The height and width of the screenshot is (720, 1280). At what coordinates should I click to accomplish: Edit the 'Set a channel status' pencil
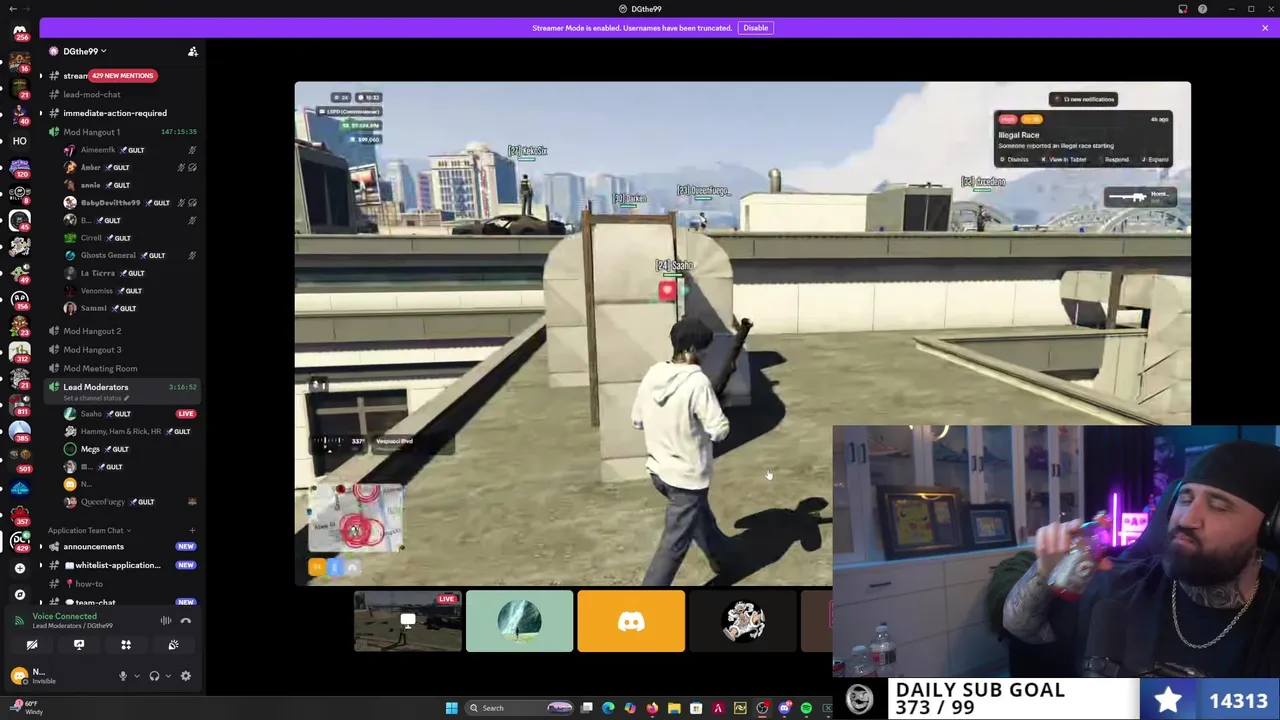126,398
